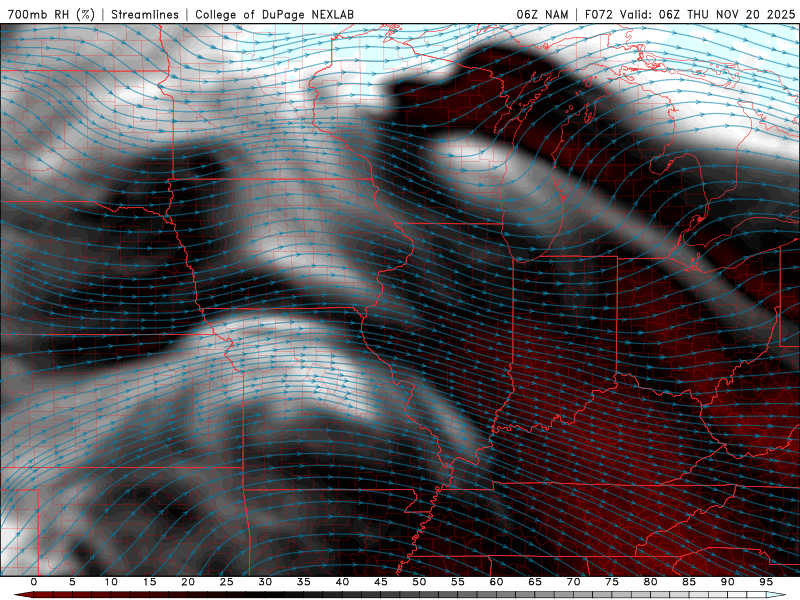Click the 50 label on the color scale

pyautogui.click(x=419, y=582)
